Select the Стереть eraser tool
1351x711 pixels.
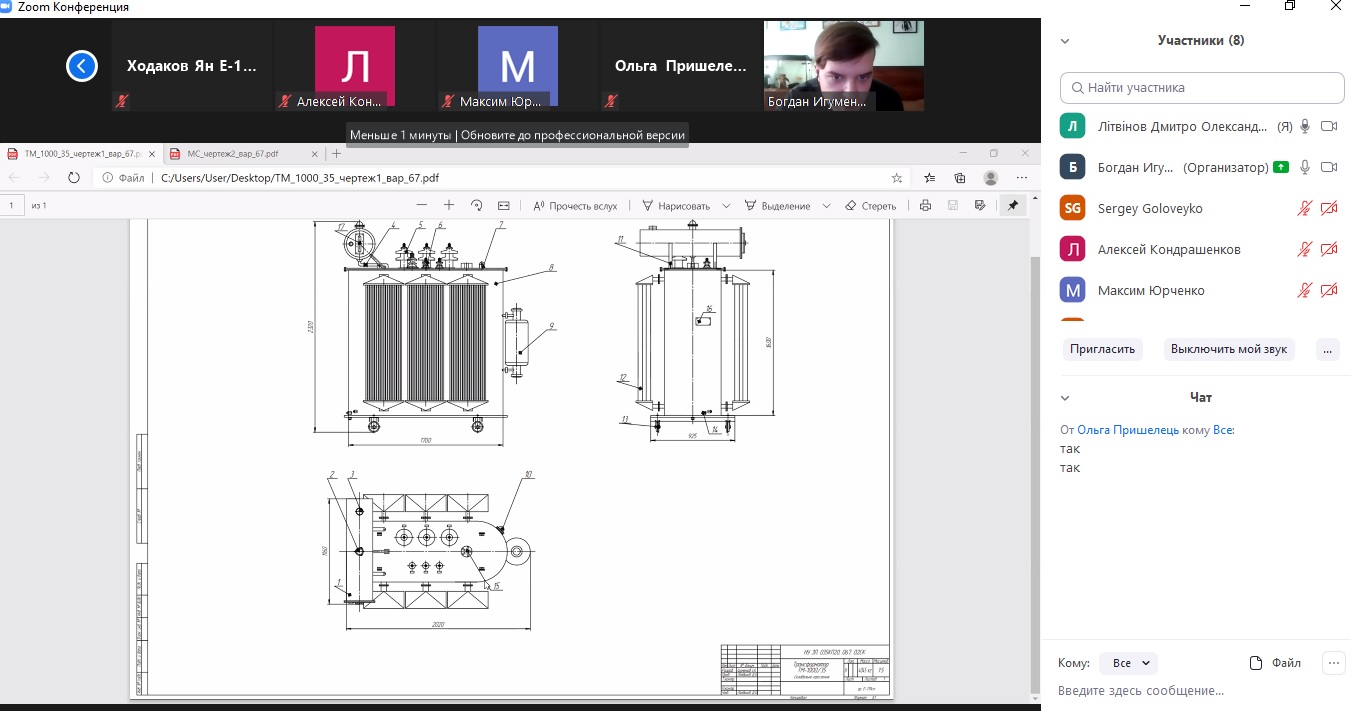pos(870,206)
